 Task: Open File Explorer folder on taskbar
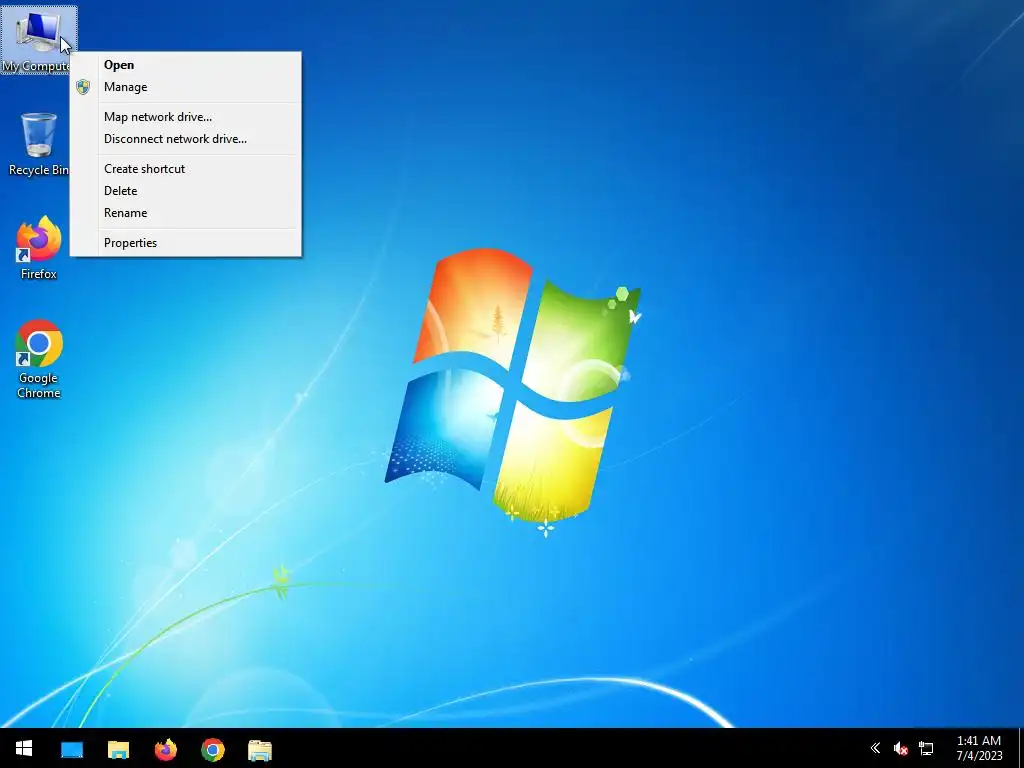click(118, 749)
